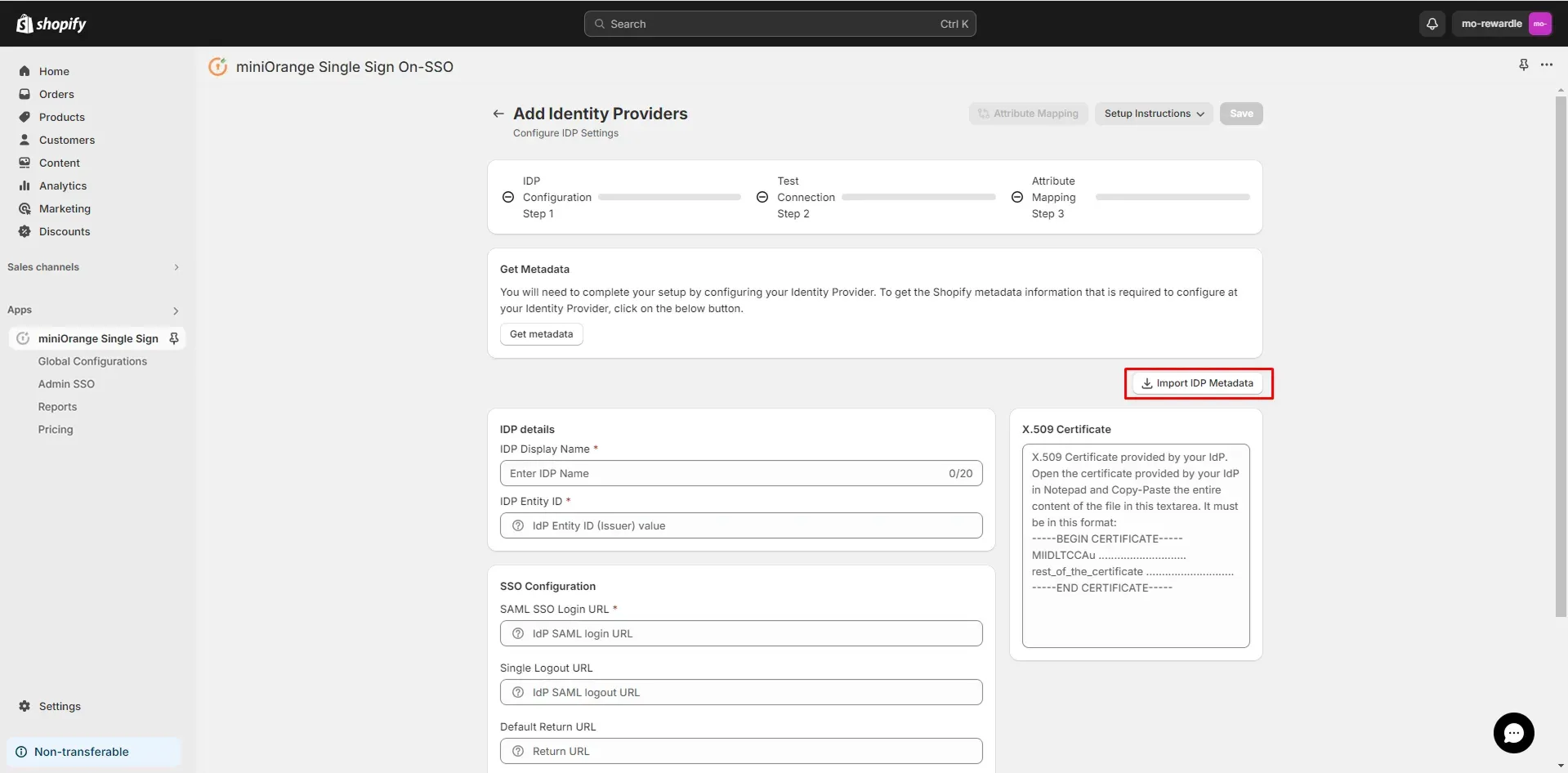1568x773 pixels.
Task: Click help icon in IDP Entity ID field
Action: pos(518,525)
